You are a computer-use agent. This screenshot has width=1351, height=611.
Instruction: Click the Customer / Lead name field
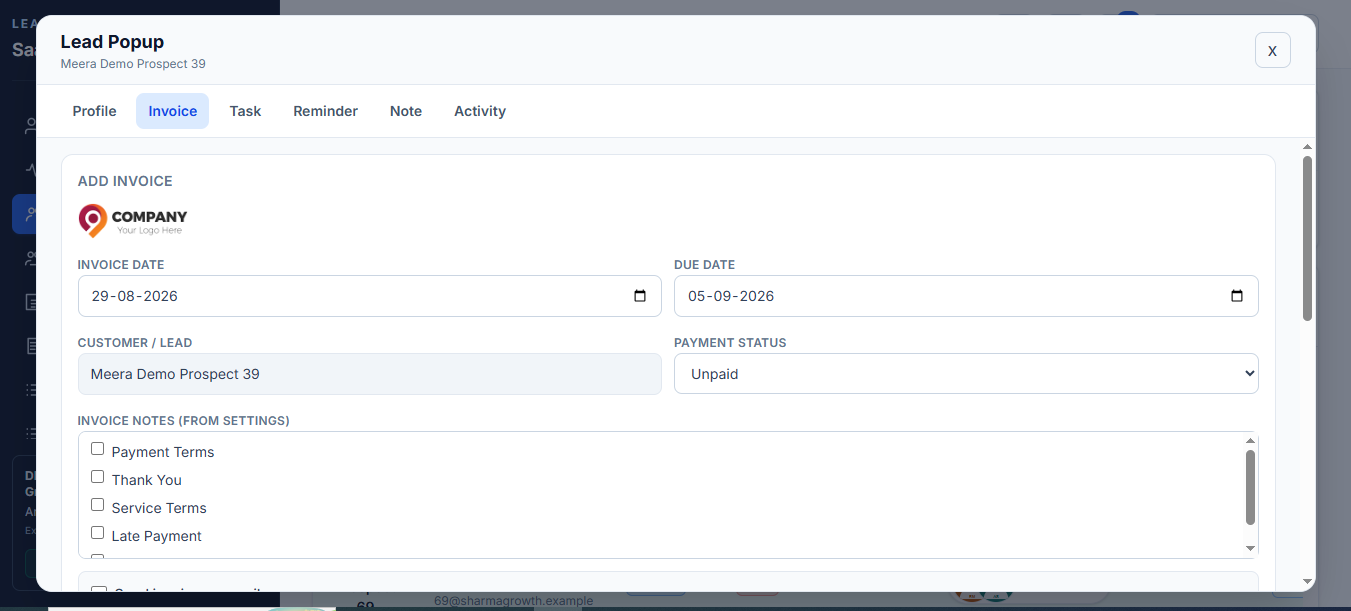(x=369, y=374)
